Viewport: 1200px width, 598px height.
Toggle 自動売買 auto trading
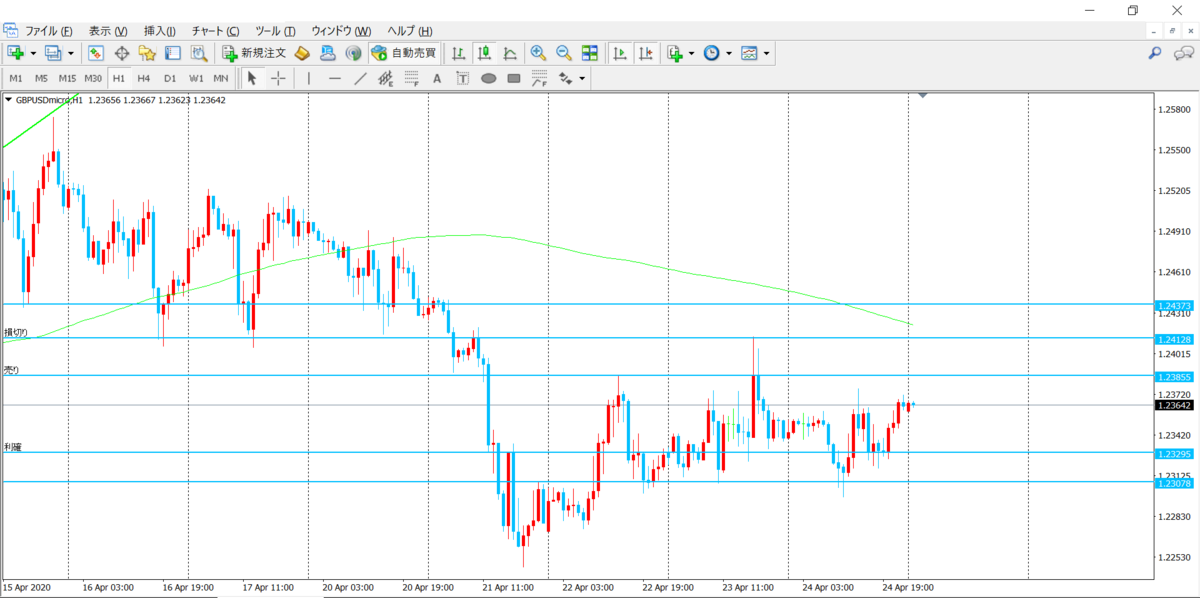(403, 53)
